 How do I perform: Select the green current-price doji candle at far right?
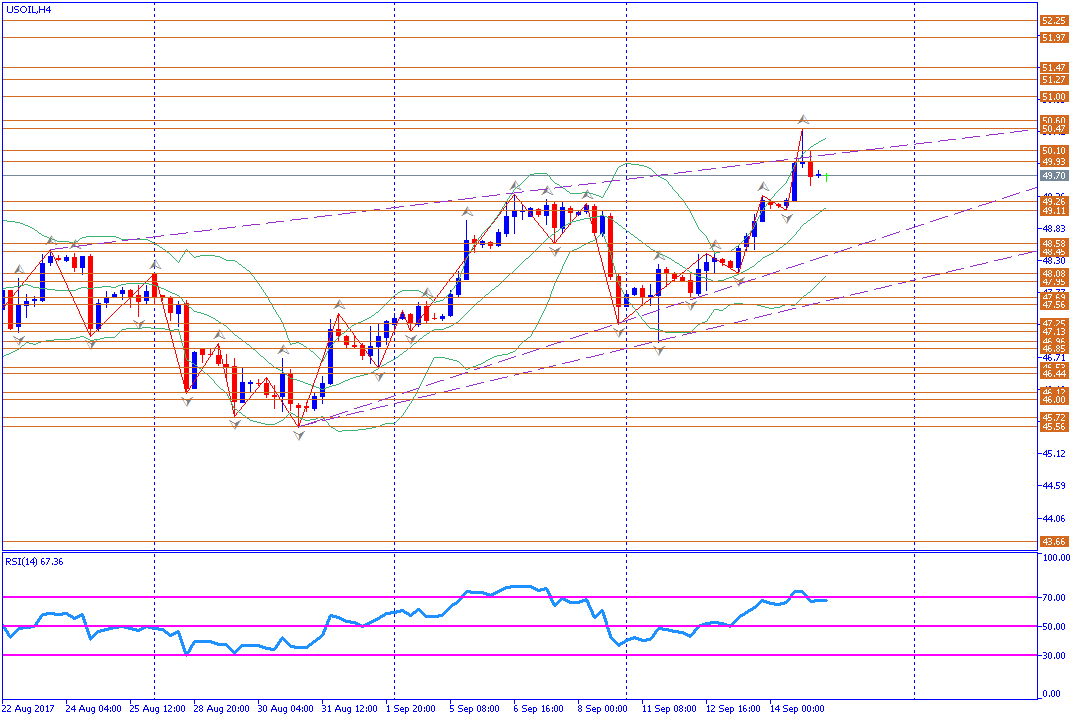pyautogui.click(x=826, y=176)
